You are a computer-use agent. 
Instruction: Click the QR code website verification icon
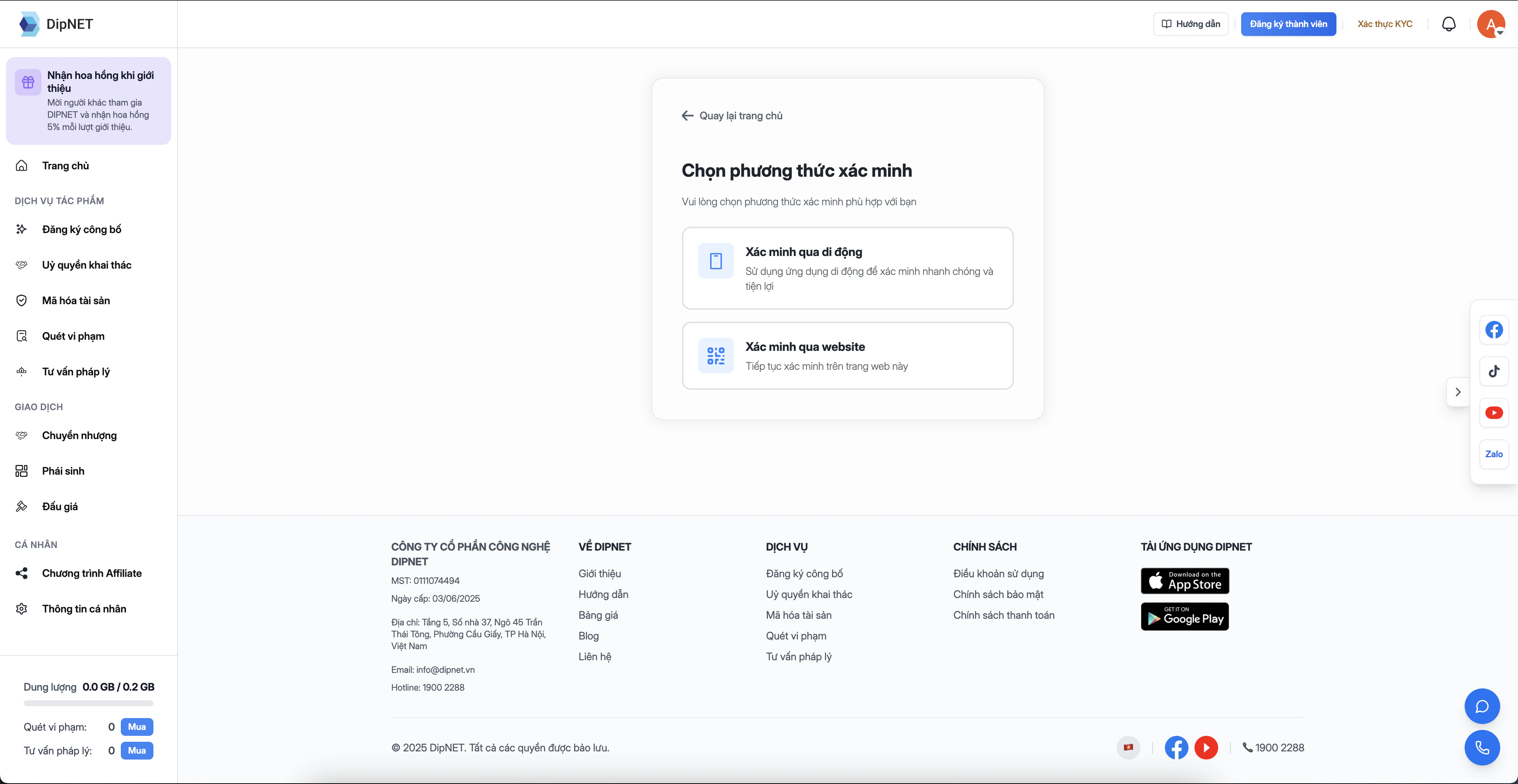click(x=716, y=356)
